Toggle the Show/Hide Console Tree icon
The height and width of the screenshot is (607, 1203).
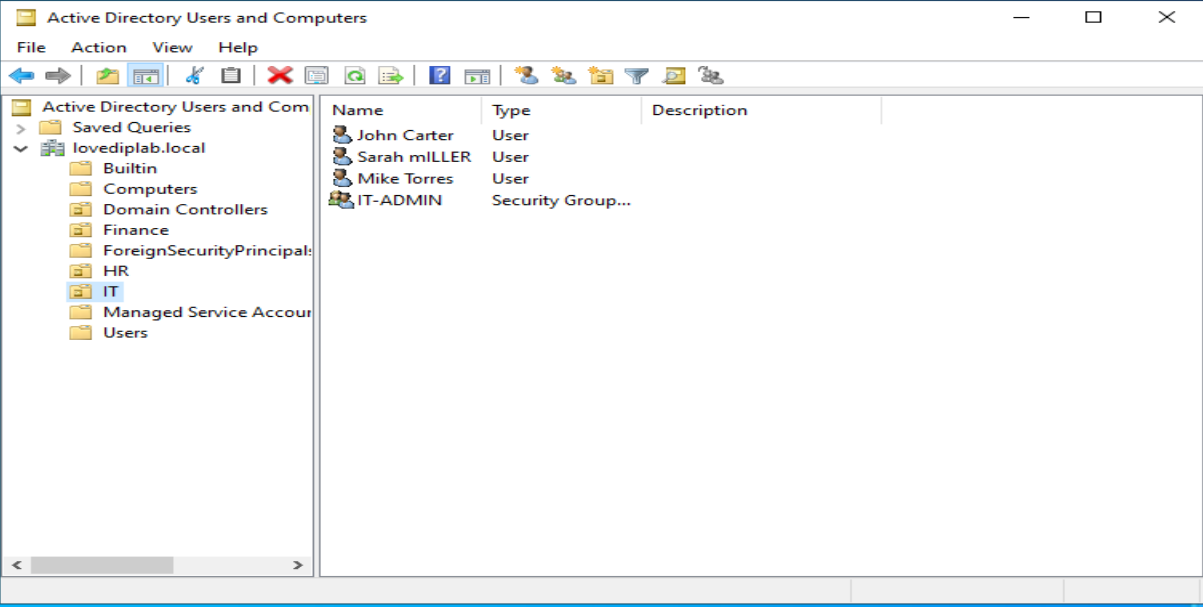coord(146,76)
